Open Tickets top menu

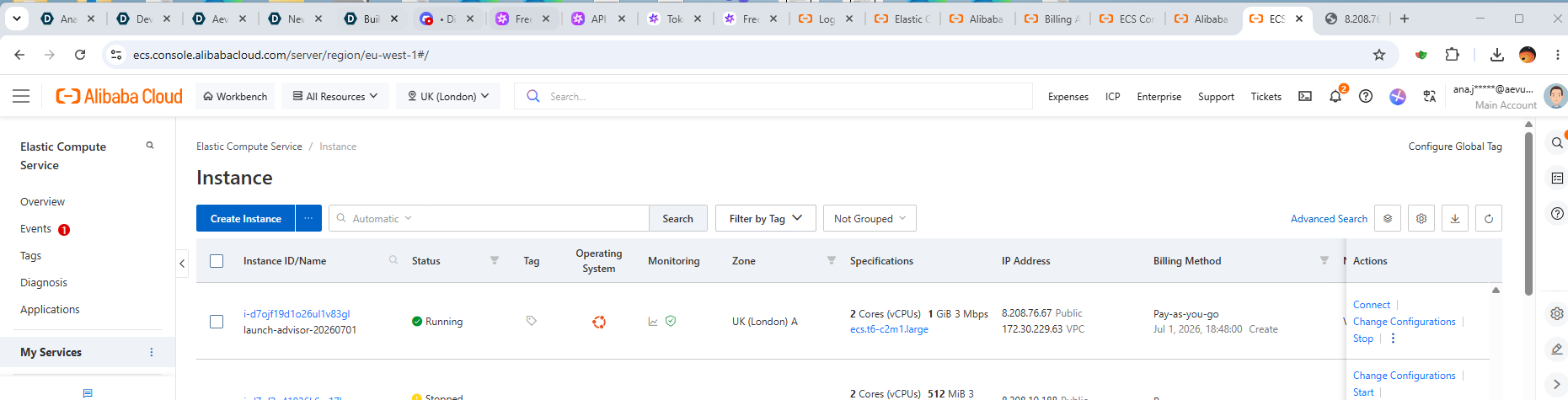tap(1266, 96)
